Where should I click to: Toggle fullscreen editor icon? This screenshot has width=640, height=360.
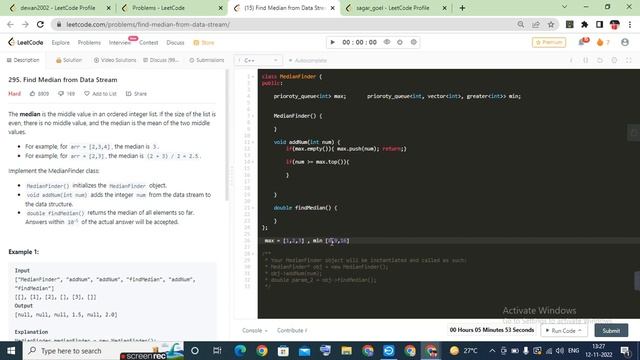[x=629, y=60]
